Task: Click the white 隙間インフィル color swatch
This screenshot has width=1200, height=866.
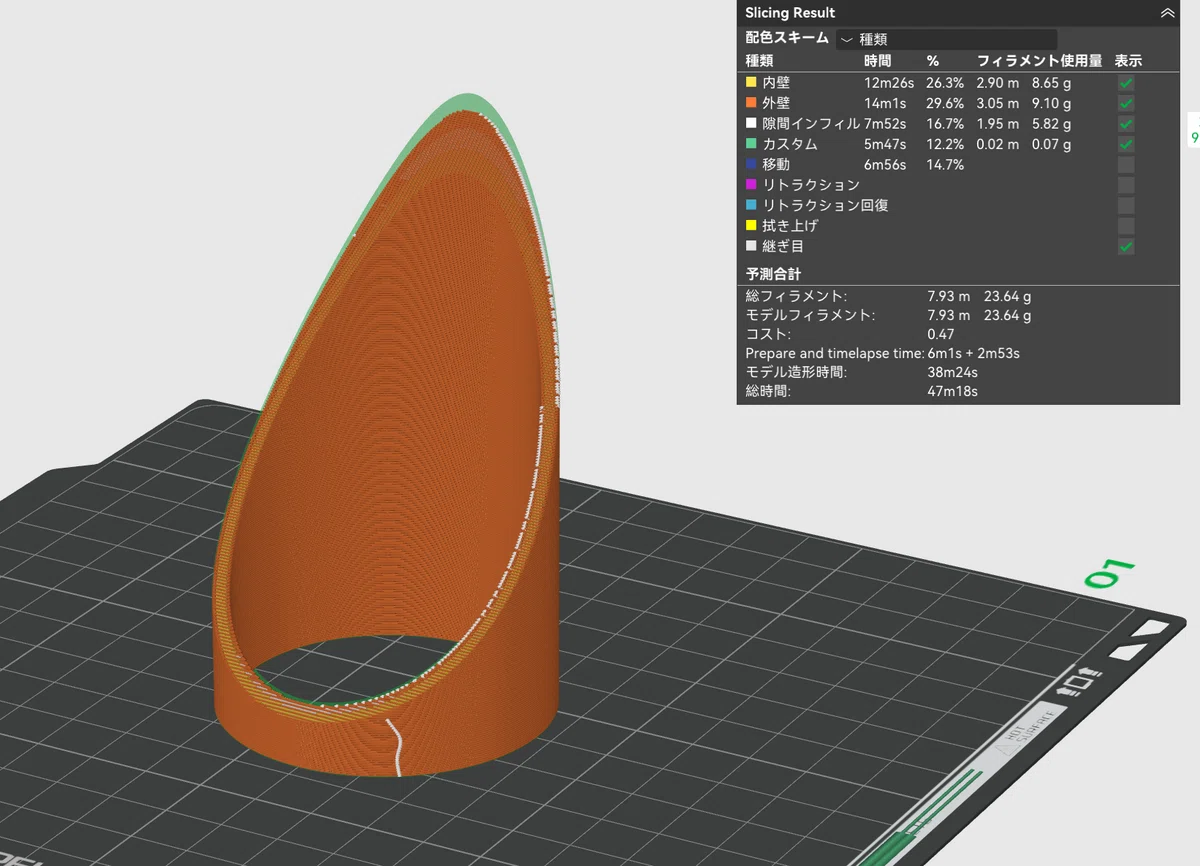Action: coord(751,124)
